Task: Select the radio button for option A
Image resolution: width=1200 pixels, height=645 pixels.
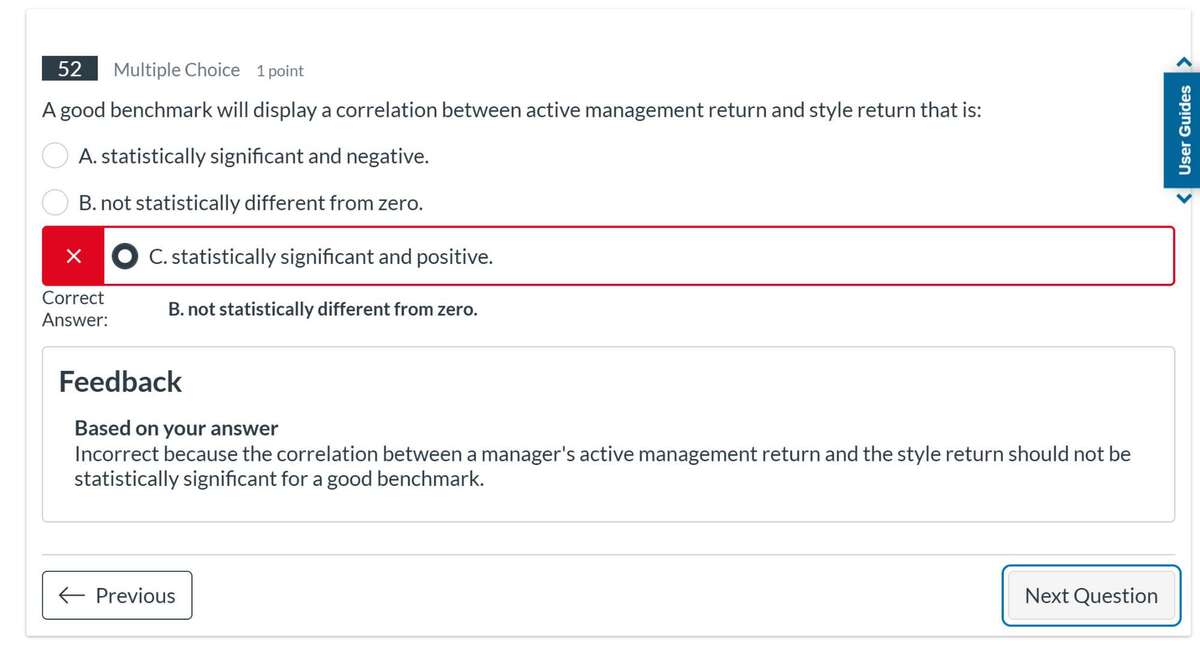Action: pyautogui.click(x=55, y=156)
